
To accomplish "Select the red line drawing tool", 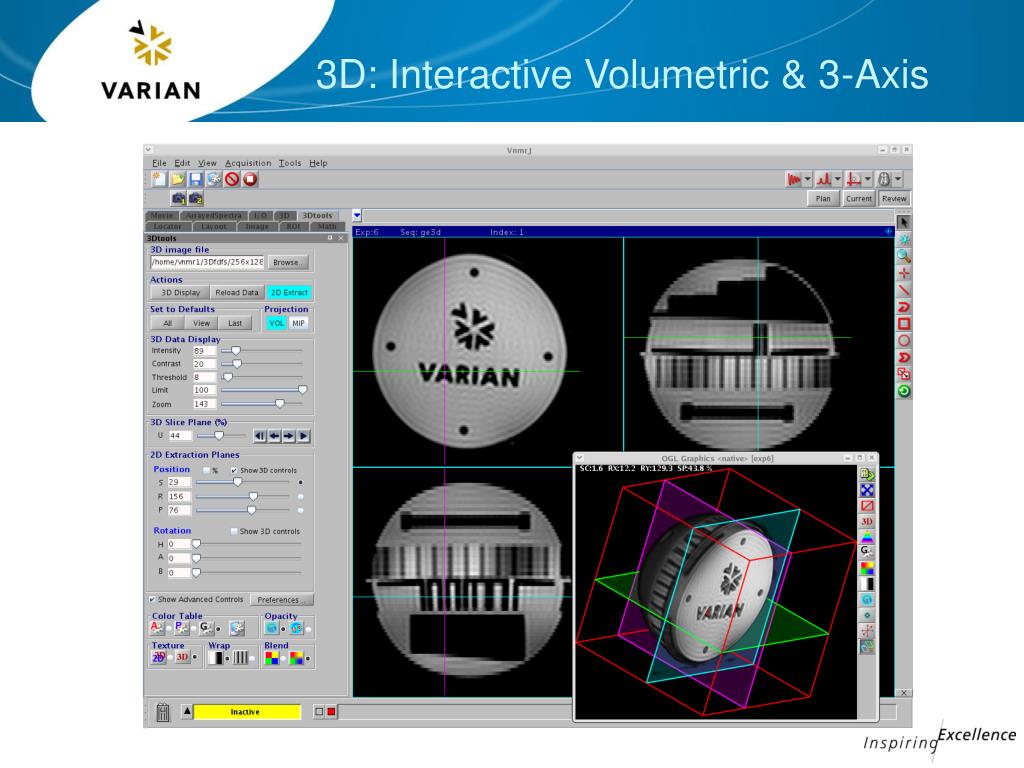I will pyautogui.click(x=904, y=290).
